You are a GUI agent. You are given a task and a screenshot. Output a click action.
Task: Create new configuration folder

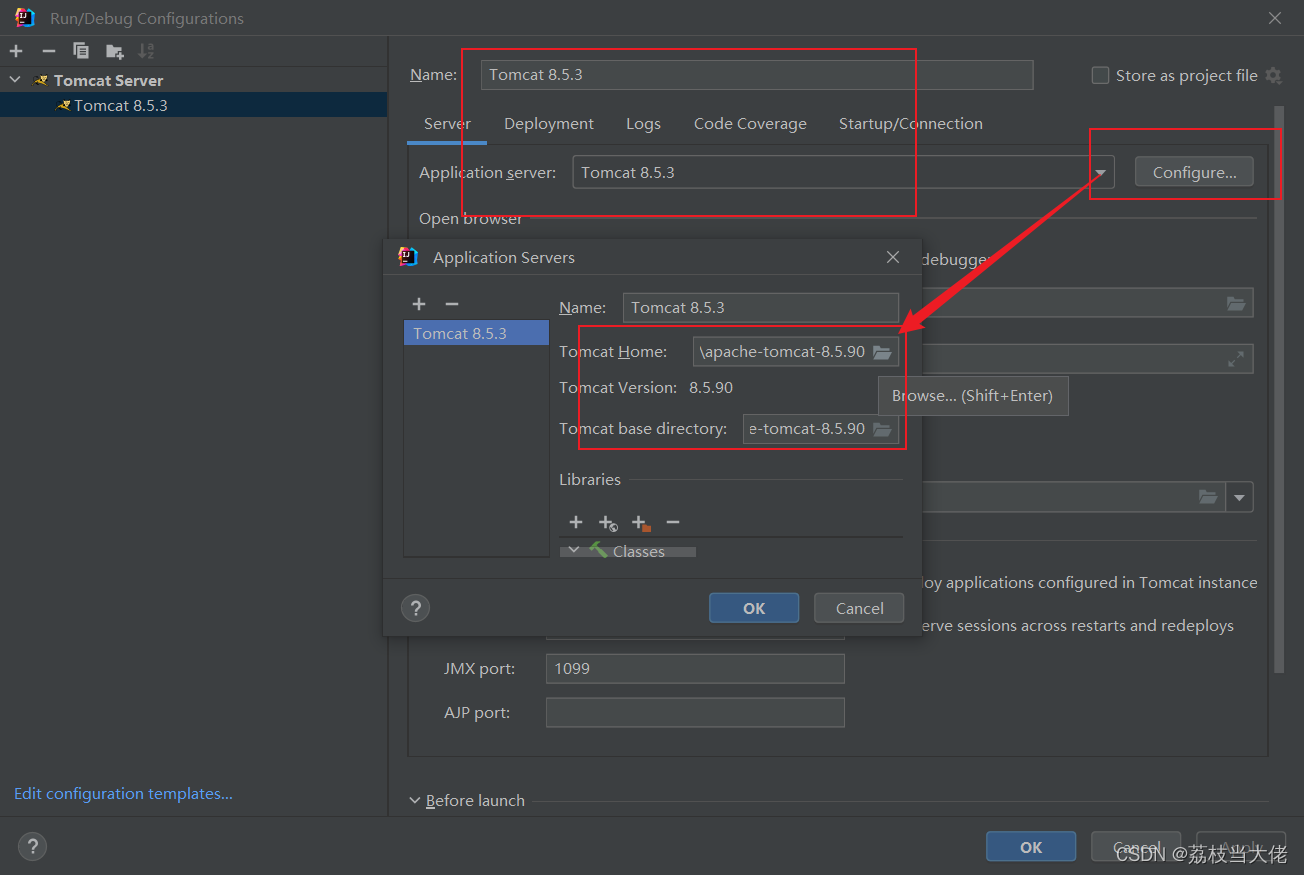[x=115, y=51]
